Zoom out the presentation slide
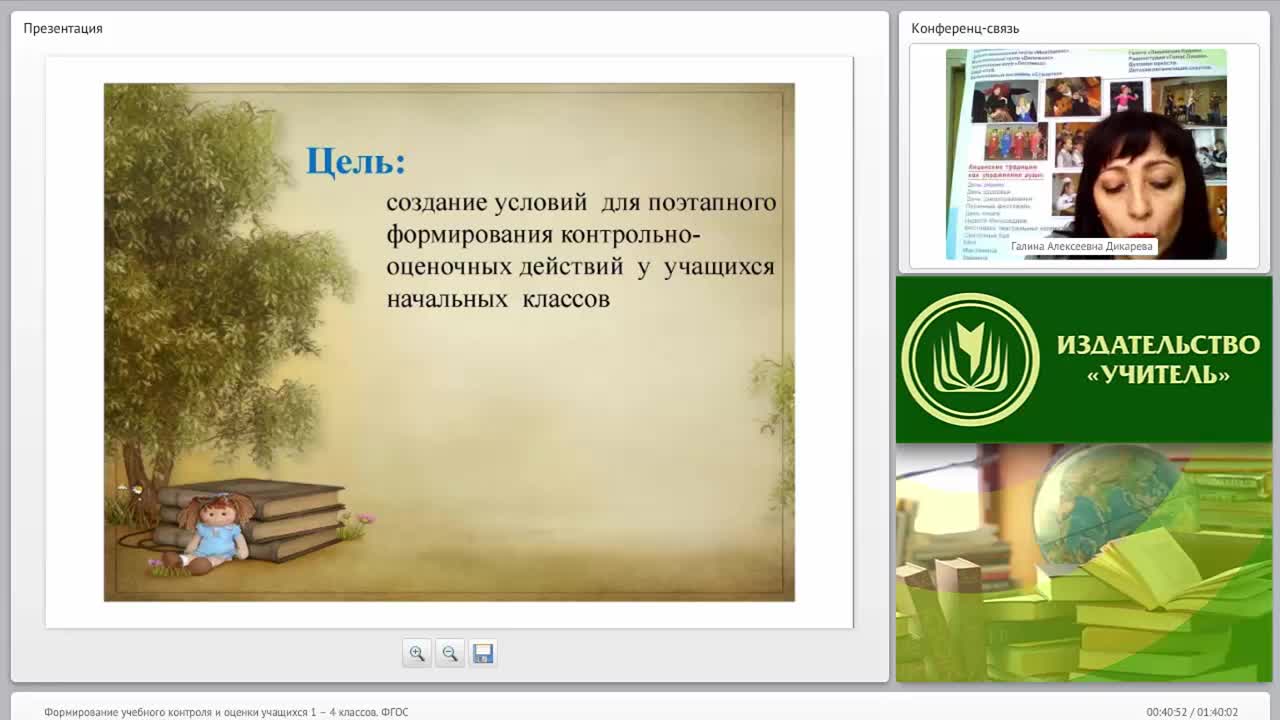The width and height of the screenshot is (1280, 720). pos(450,653)
